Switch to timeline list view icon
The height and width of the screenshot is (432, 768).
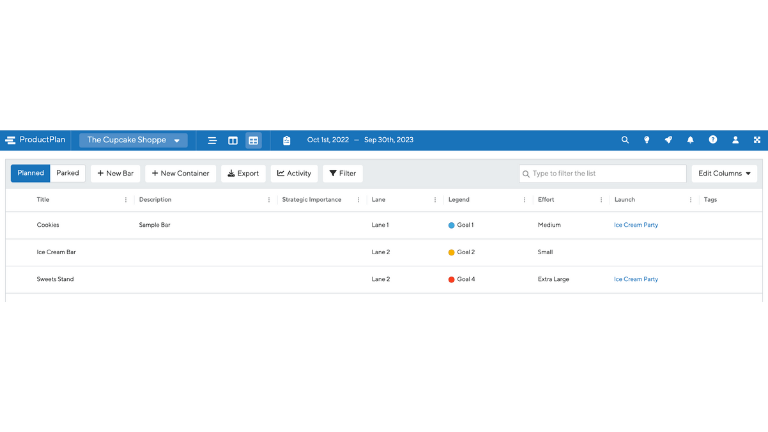(x=212, y=141)
